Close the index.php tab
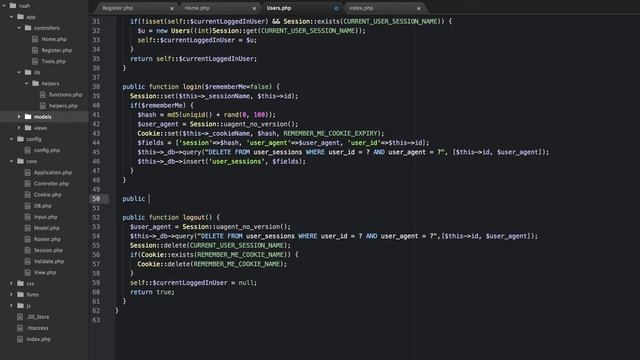 [418, 8]
